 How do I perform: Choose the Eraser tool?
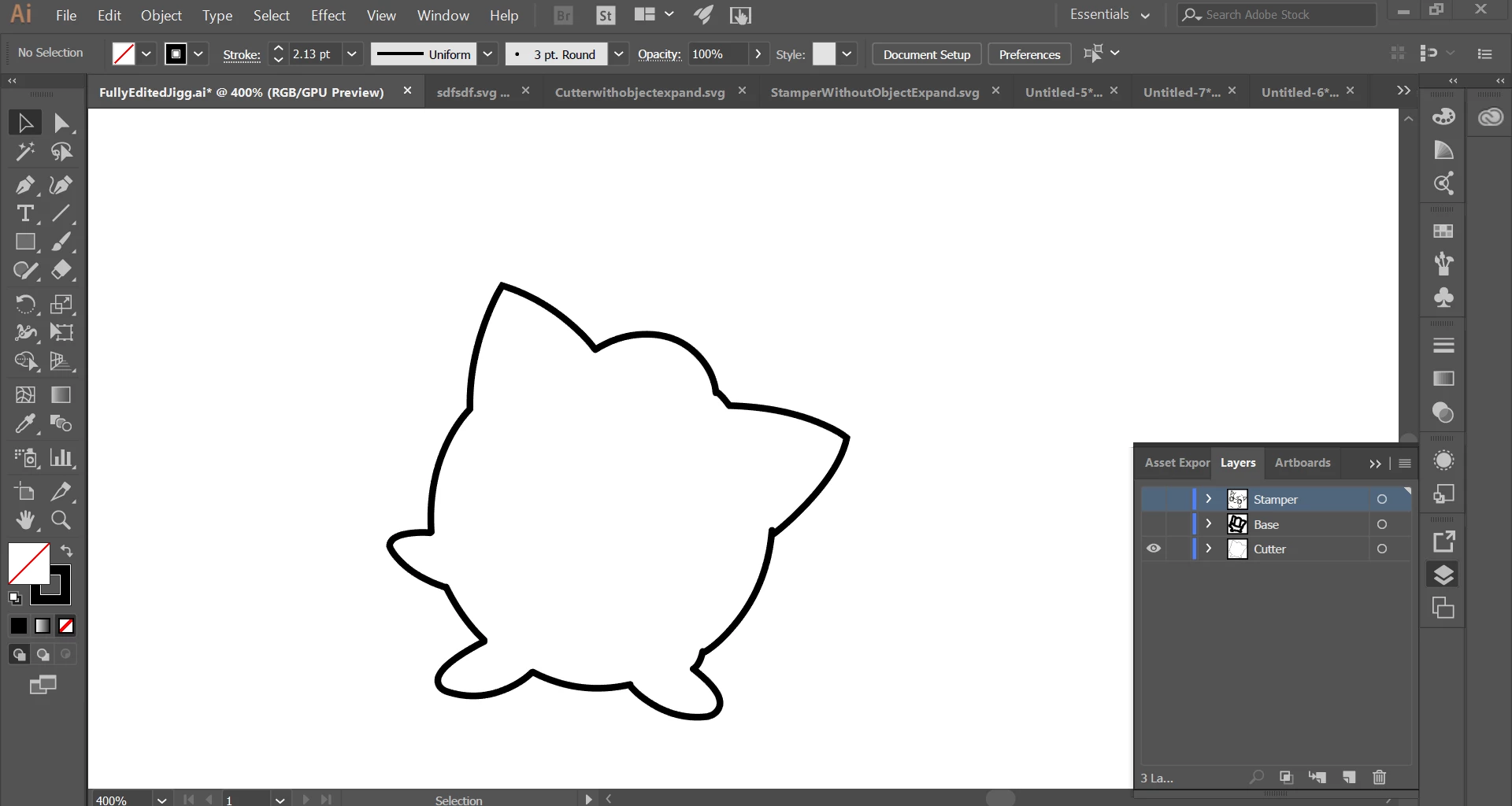[61, 271]
